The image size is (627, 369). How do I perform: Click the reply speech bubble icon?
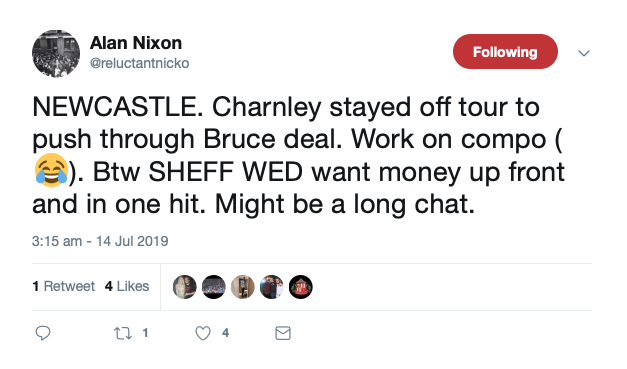[43, 333]
